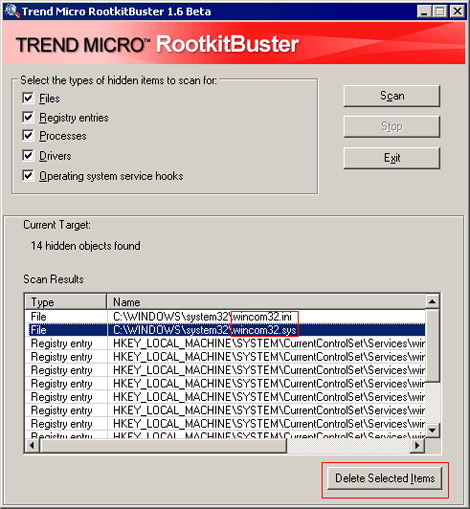Uncheck Operating system service hooks

click(x=28, y=175)
